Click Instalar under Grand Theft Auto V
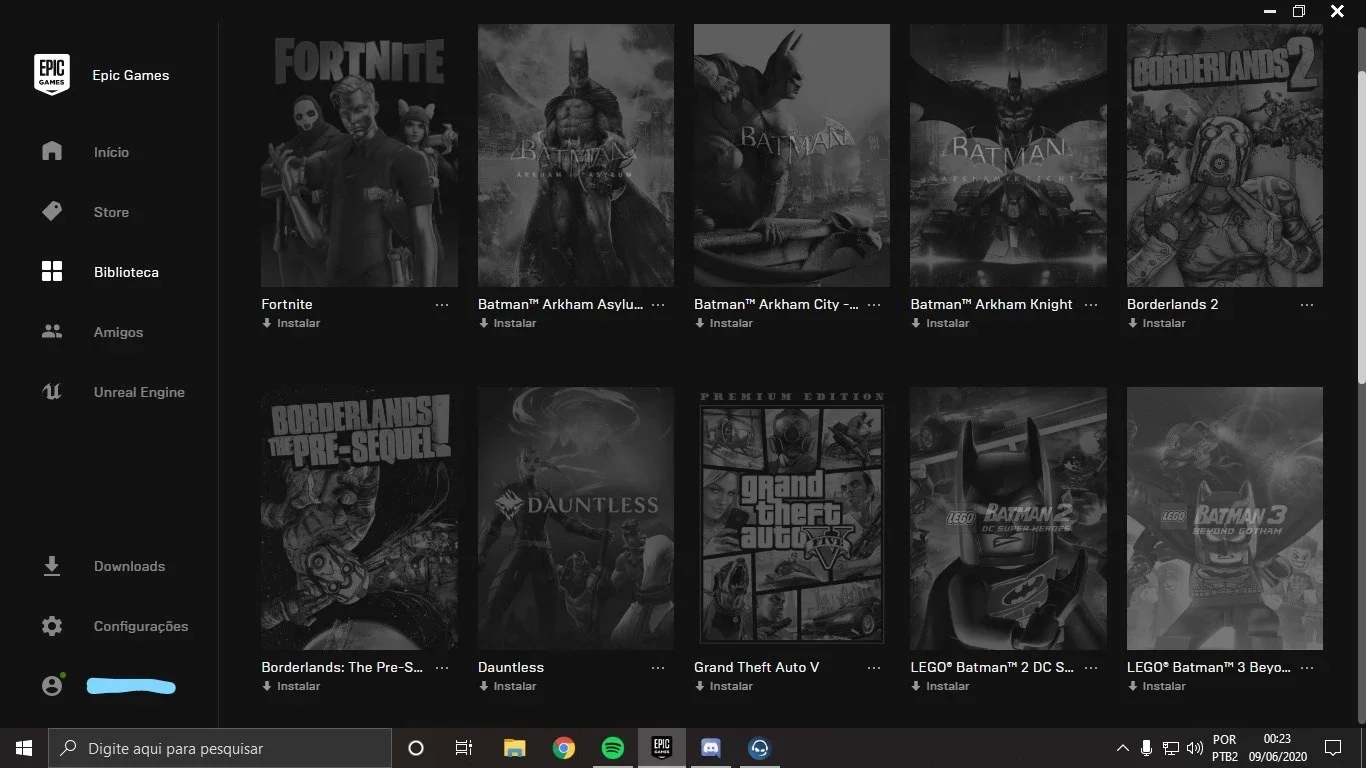Screen dimensions: 1366x768 point(724,686)
